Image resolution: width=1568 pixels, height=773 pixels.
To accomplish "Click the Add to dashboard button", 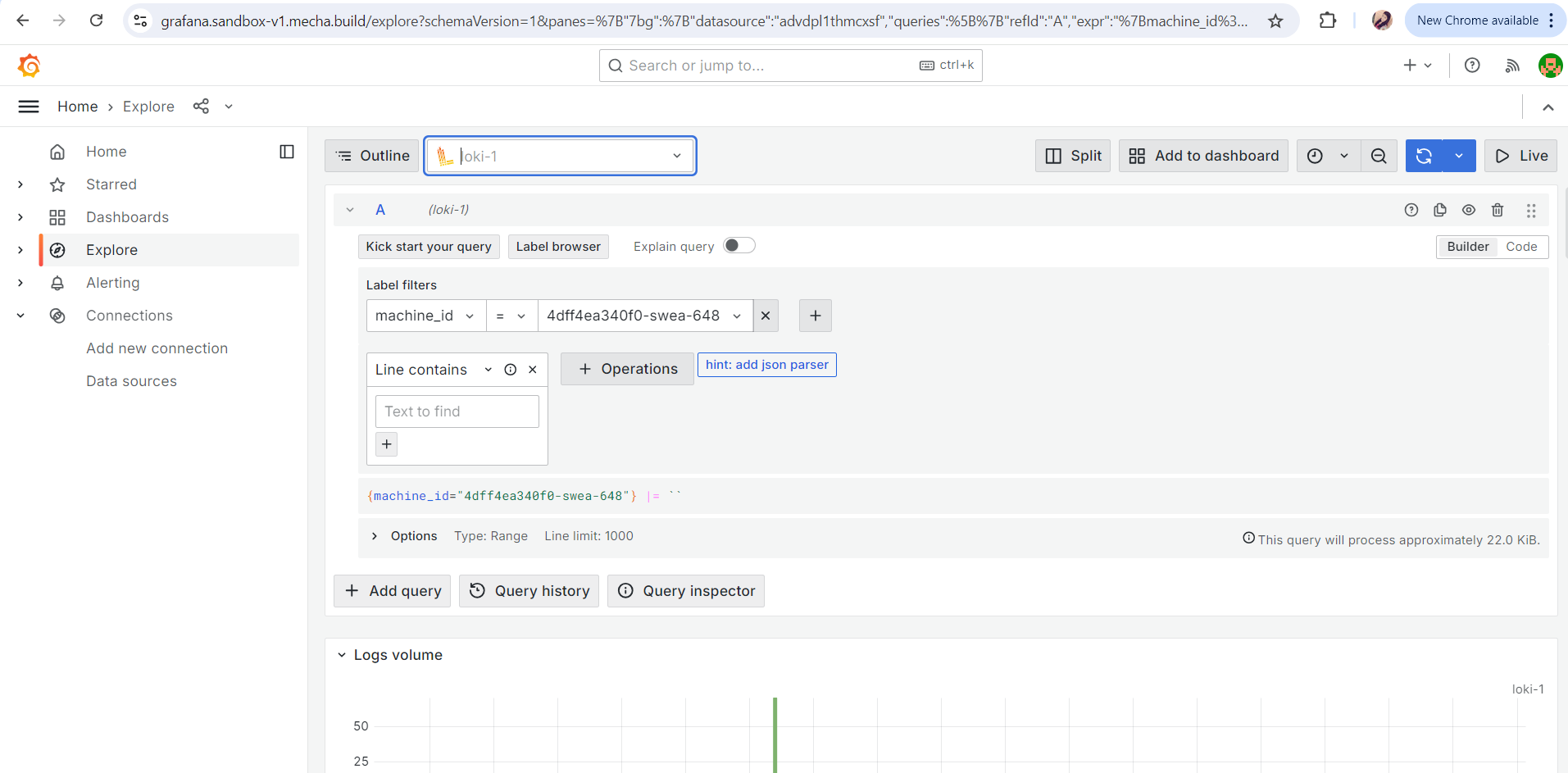I will (x=1203, y=156).
